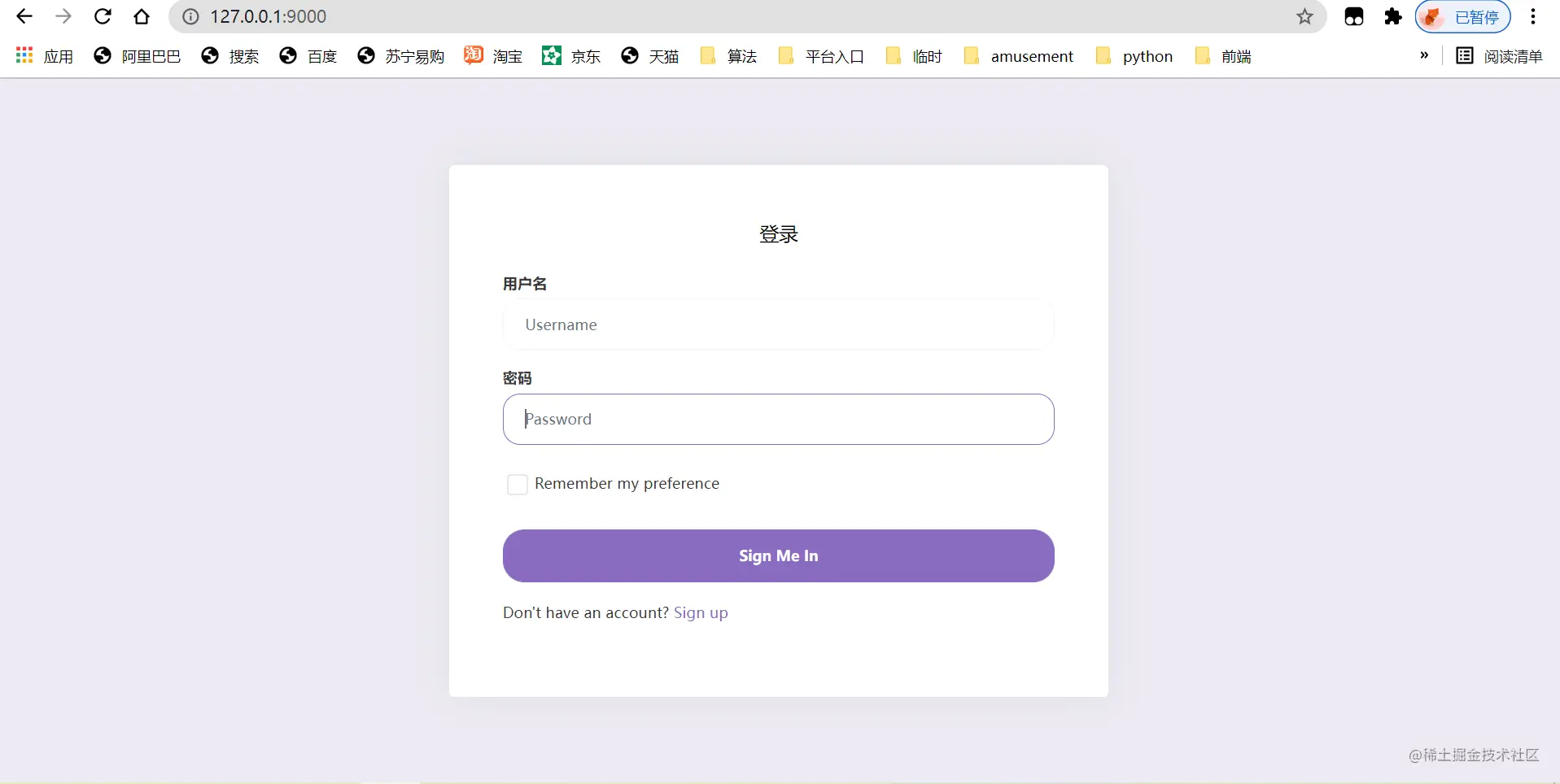Follow the Sign up link

pyautogui.click(x=701, y=613)
